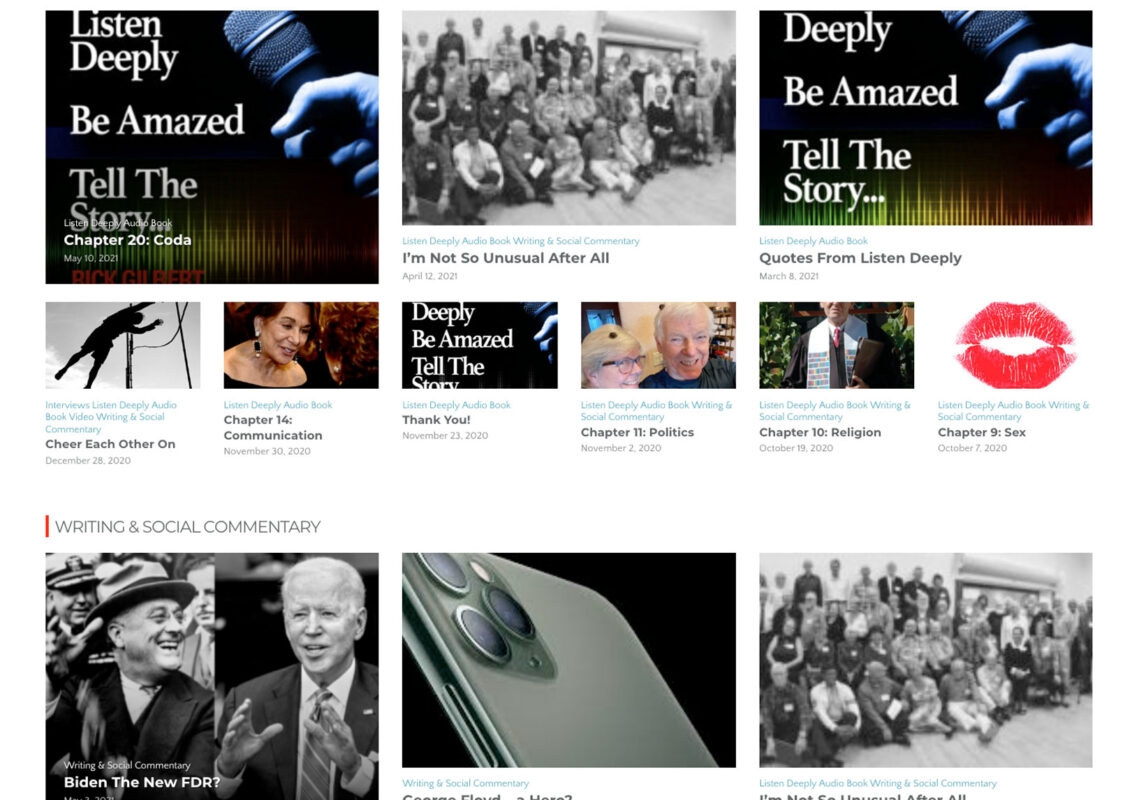Open the Cheer Each Other On article
Image resolution: width=1139 pixels, height=800 pixels.
[x=110, y=444]
